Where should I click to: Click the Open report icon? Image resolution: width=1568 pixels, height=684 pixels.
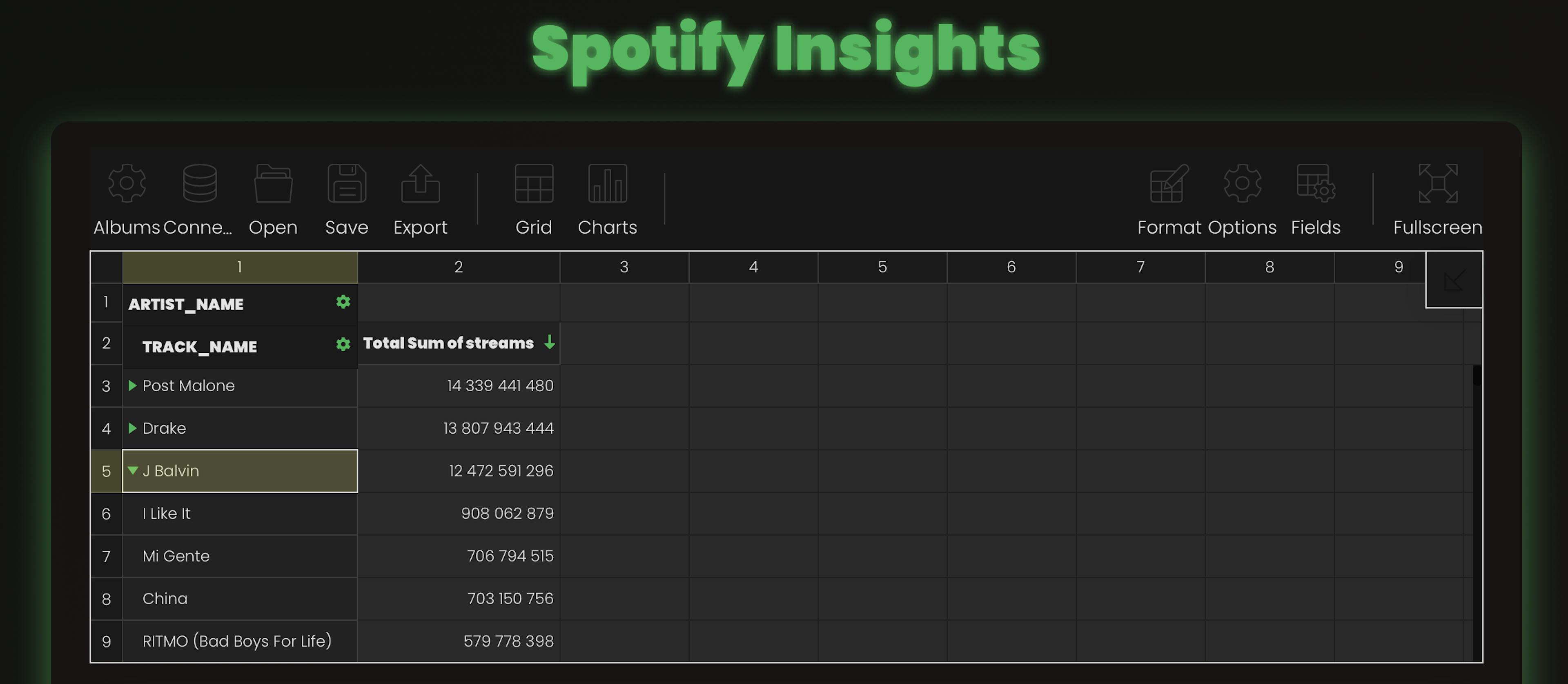[273, 184]
